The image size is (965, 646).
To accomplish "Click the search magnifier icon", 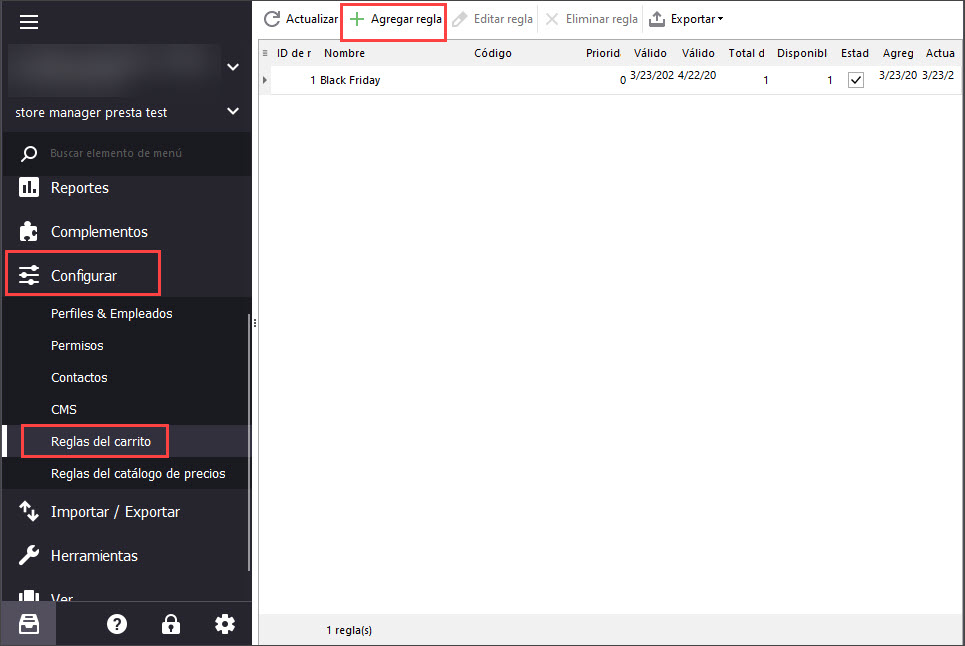I will [x=29, y=153].
